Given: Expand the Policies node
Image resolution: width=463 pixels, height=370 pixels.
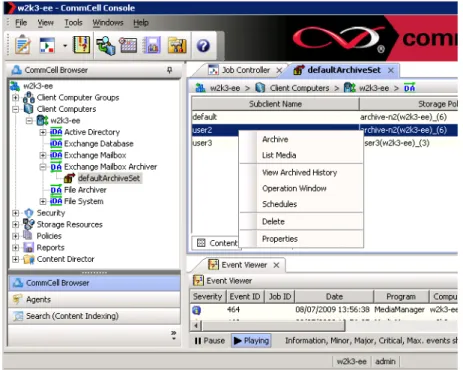Looking at the screenshot, I should (x=15, y=236).
